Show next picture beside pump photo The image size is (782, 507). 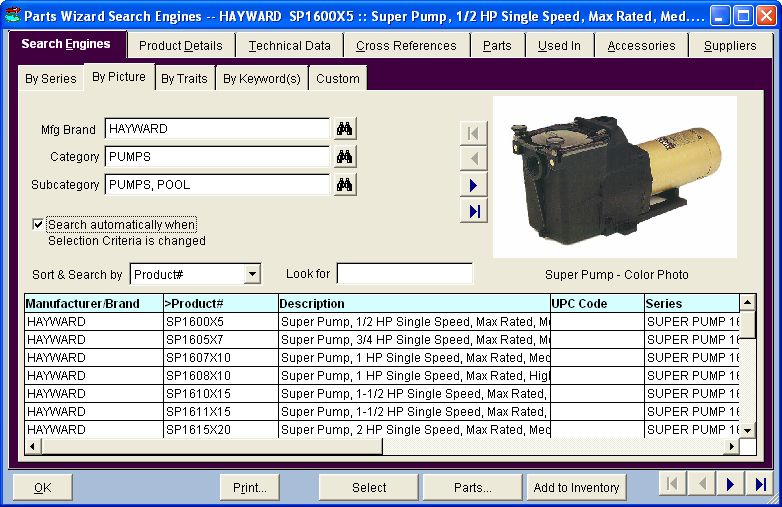point(473,185)
